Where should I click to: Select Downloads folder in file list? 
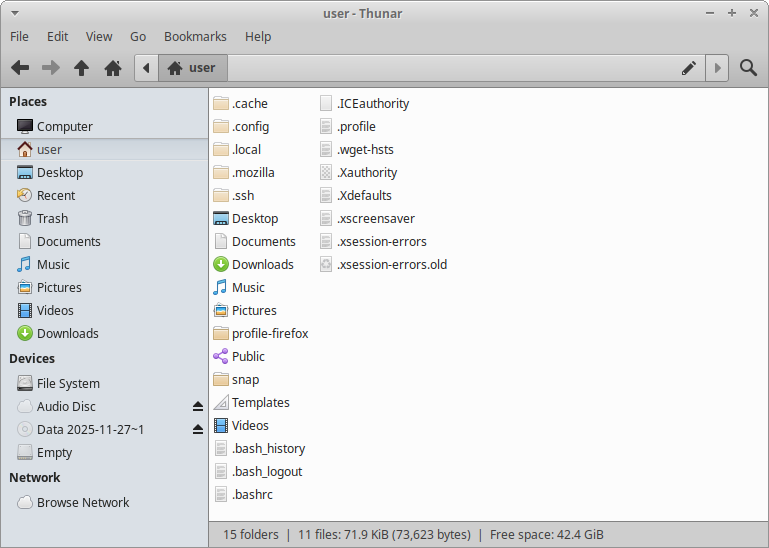254,264
